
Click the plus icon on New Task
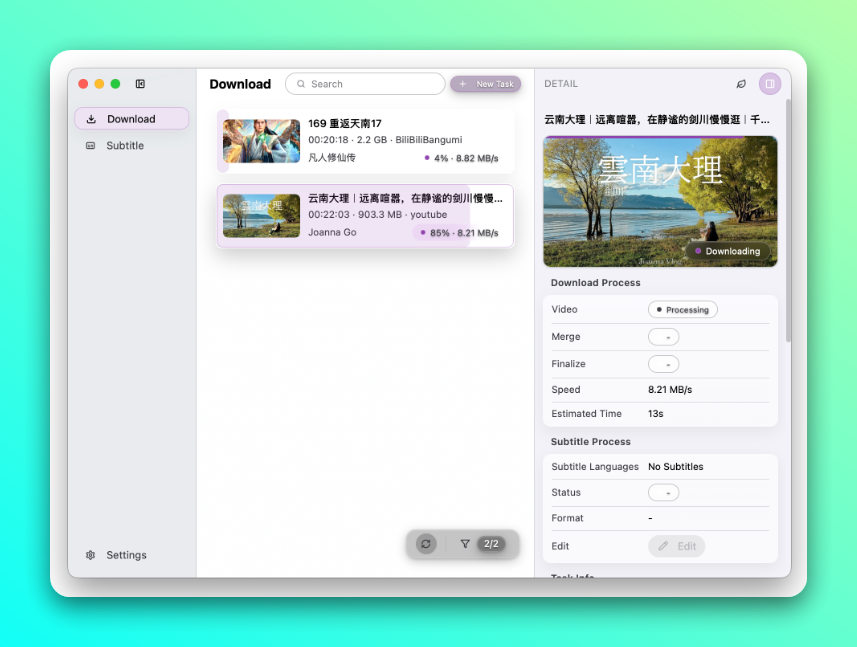pos(463,84)
